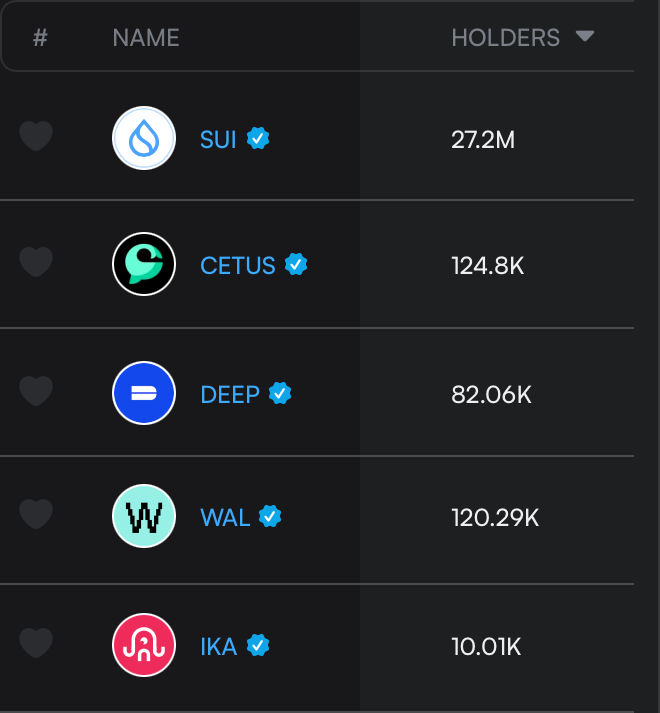
Task: Click the IKA holders count 10.01K
Action: (486, 646)
